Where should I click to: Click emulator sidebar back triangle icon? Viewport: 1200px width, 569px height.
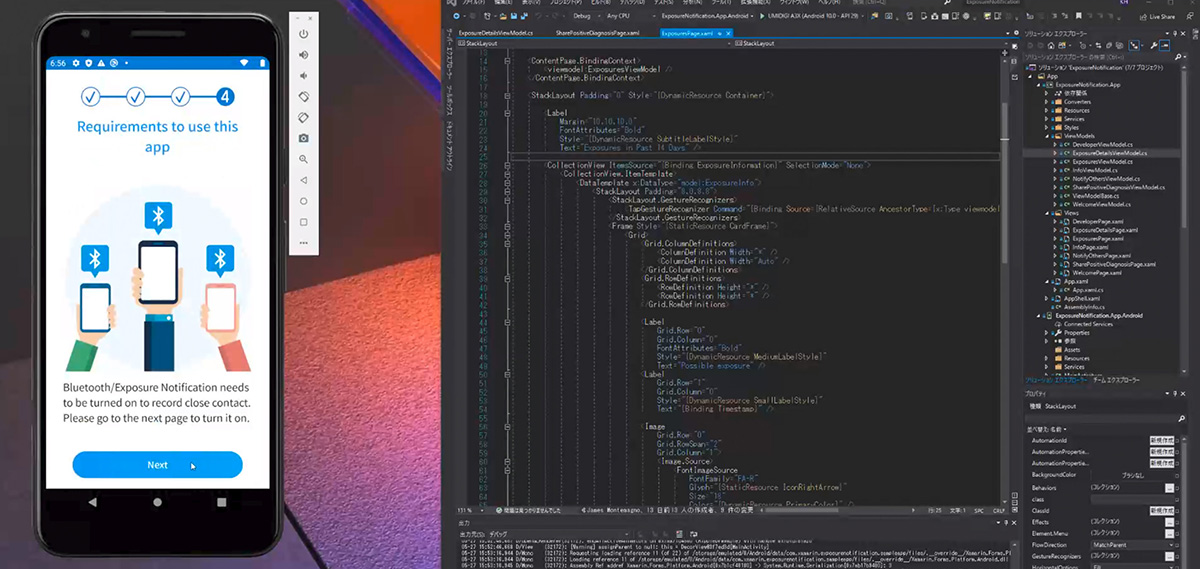pyautogui.click(x=304, y=180)
